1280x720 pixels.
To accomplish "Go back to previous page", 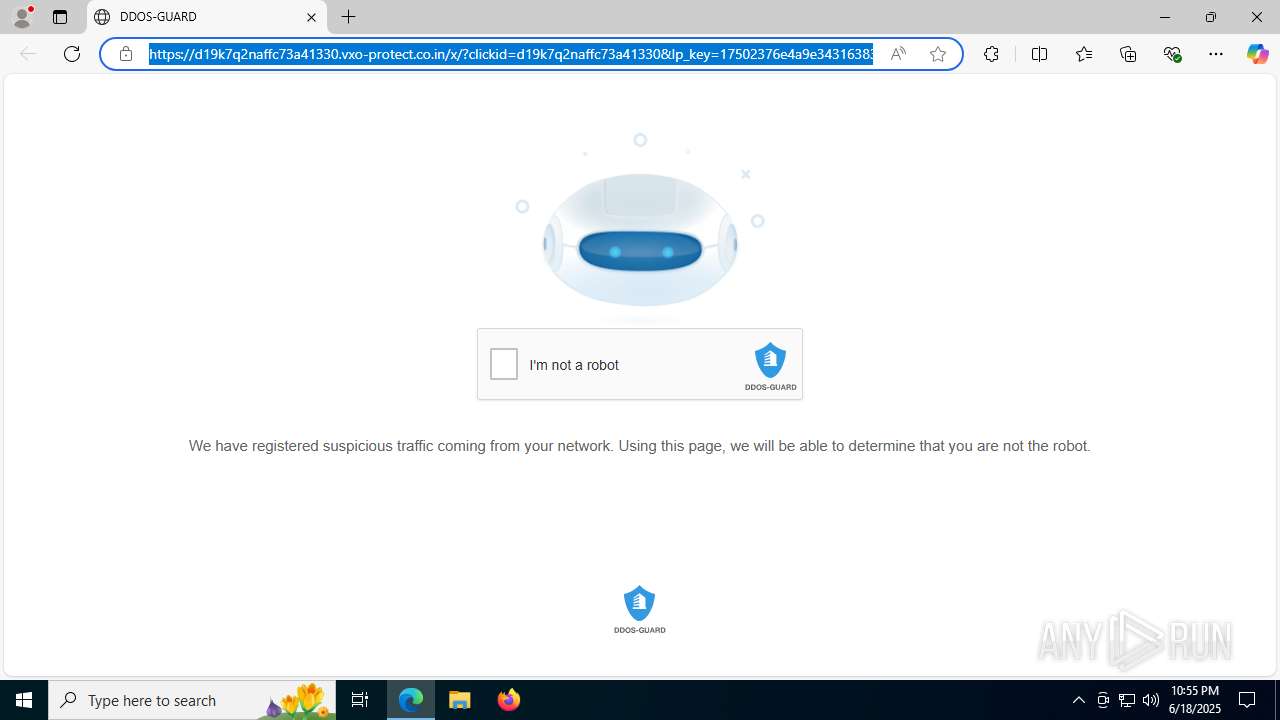I will point(28,54).
